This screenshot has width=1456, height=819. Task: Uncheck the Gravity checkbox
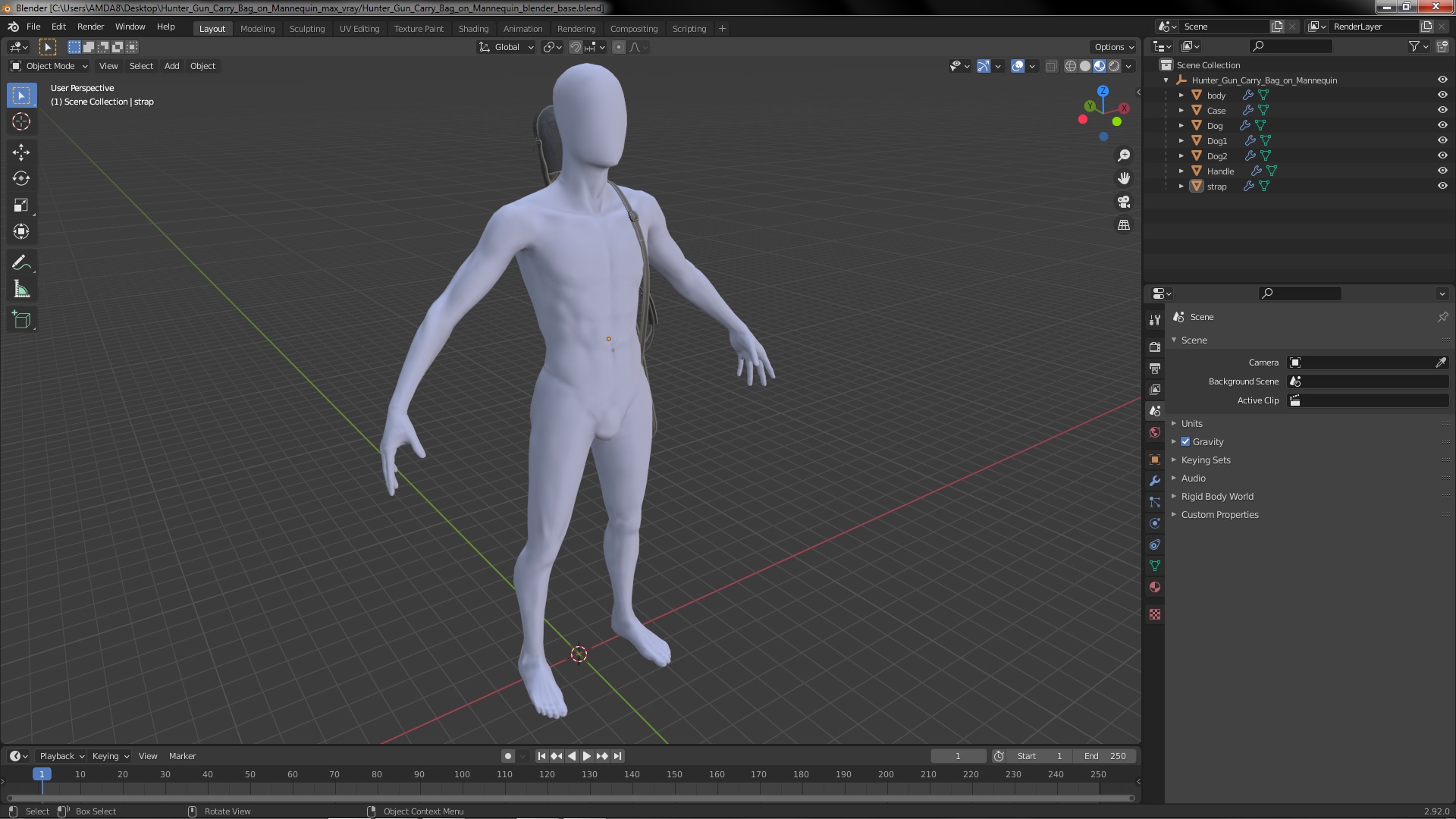(1185, 441)
